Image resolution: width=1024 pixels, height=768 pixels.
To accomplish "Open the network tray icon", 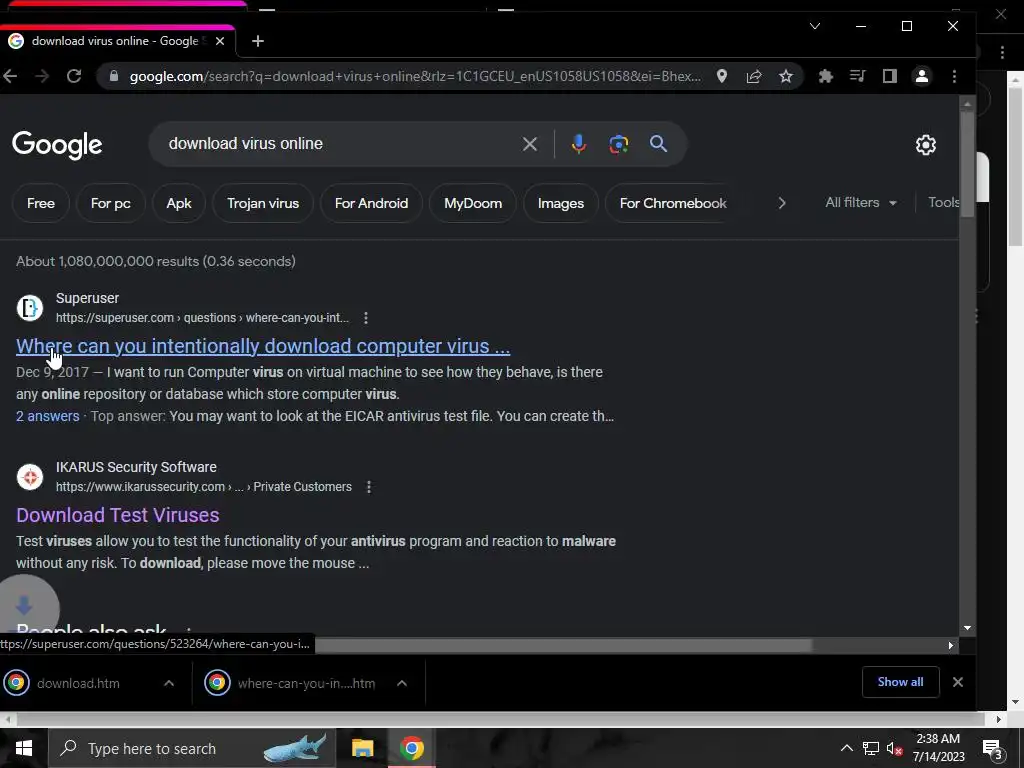I will pyautogui.click(x=871, y=748).
